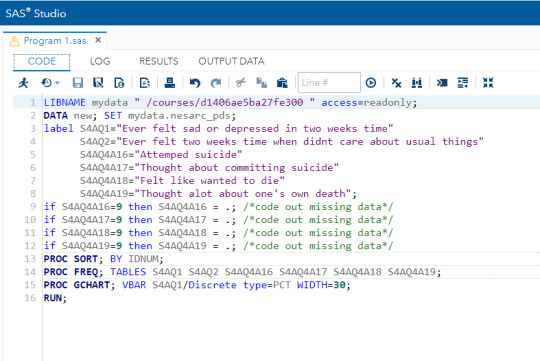Open the OUTPUT DATA tab
The image size is (540, 361).
click(x=231, y=61)
